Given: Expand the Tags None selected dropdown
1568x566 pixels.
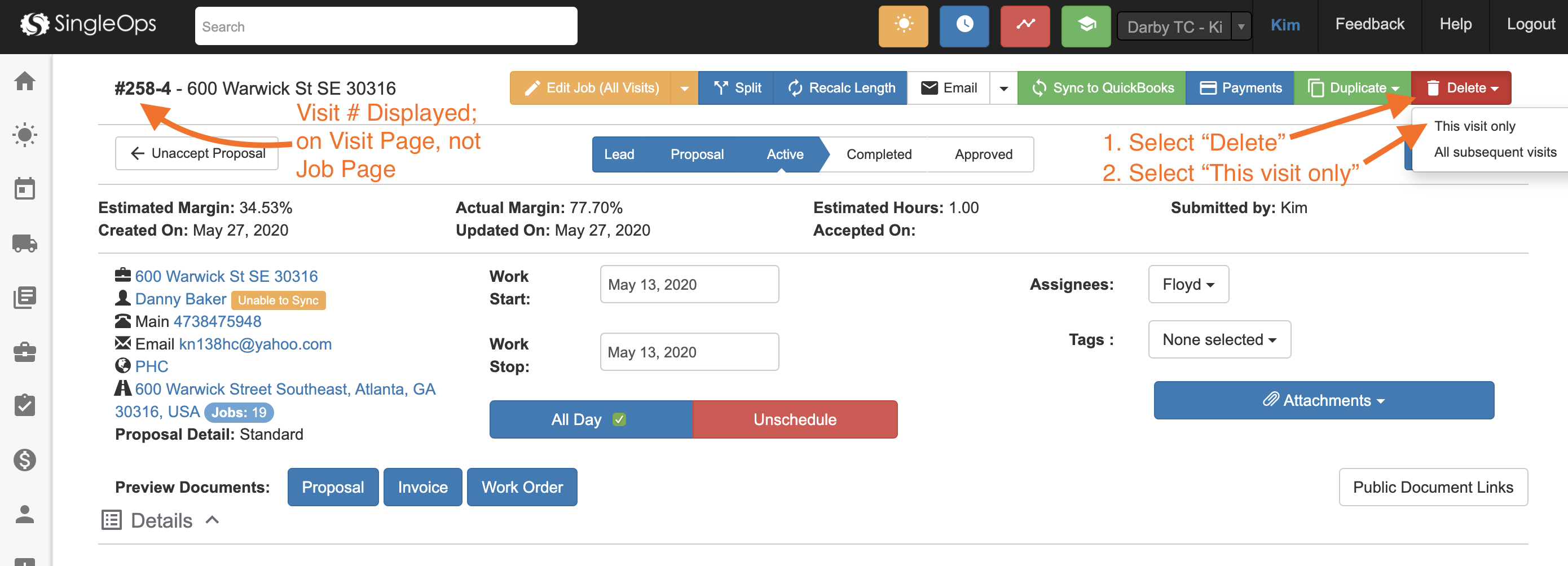Looking at the screenshot, I should tap(1219, 339).
